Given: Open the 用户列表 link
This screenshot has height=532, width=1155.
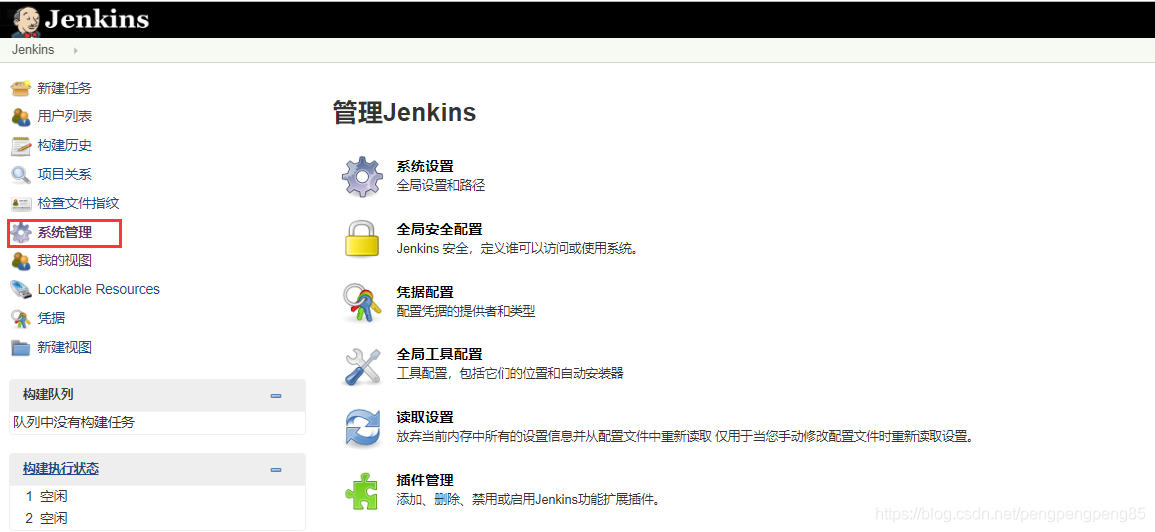Looking at the screenshot, I should click(x=65, y=116).
